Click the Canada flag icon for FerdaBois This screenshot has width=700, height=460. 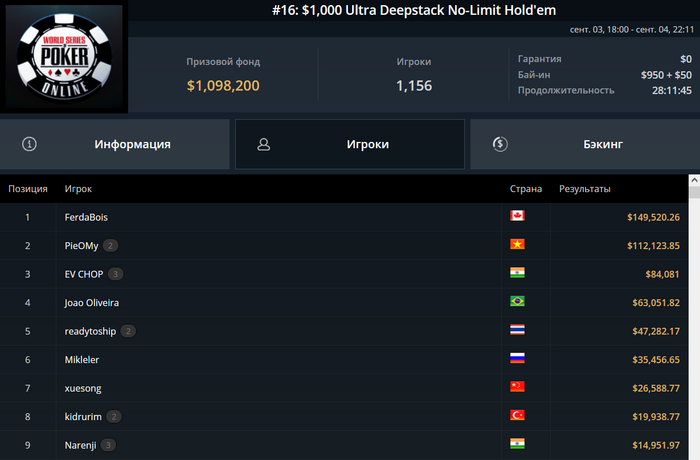[x=517, y=216]
